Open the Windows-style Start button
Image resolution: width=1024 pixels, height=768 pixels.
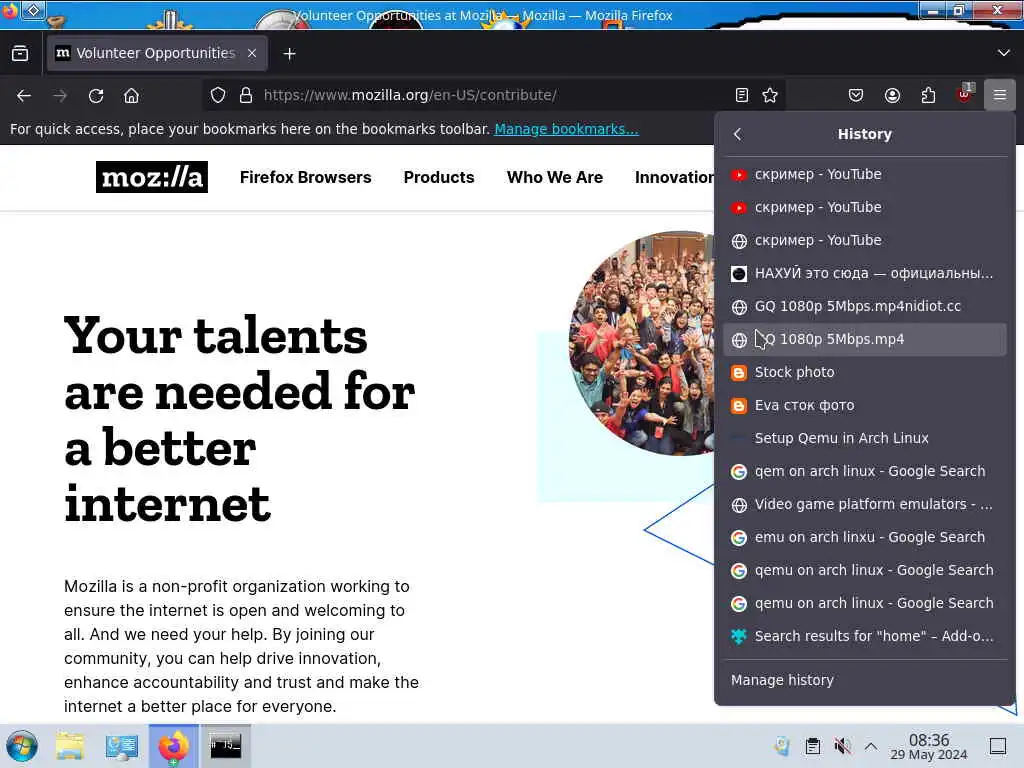pyautogui.click(x=22, y=746)
